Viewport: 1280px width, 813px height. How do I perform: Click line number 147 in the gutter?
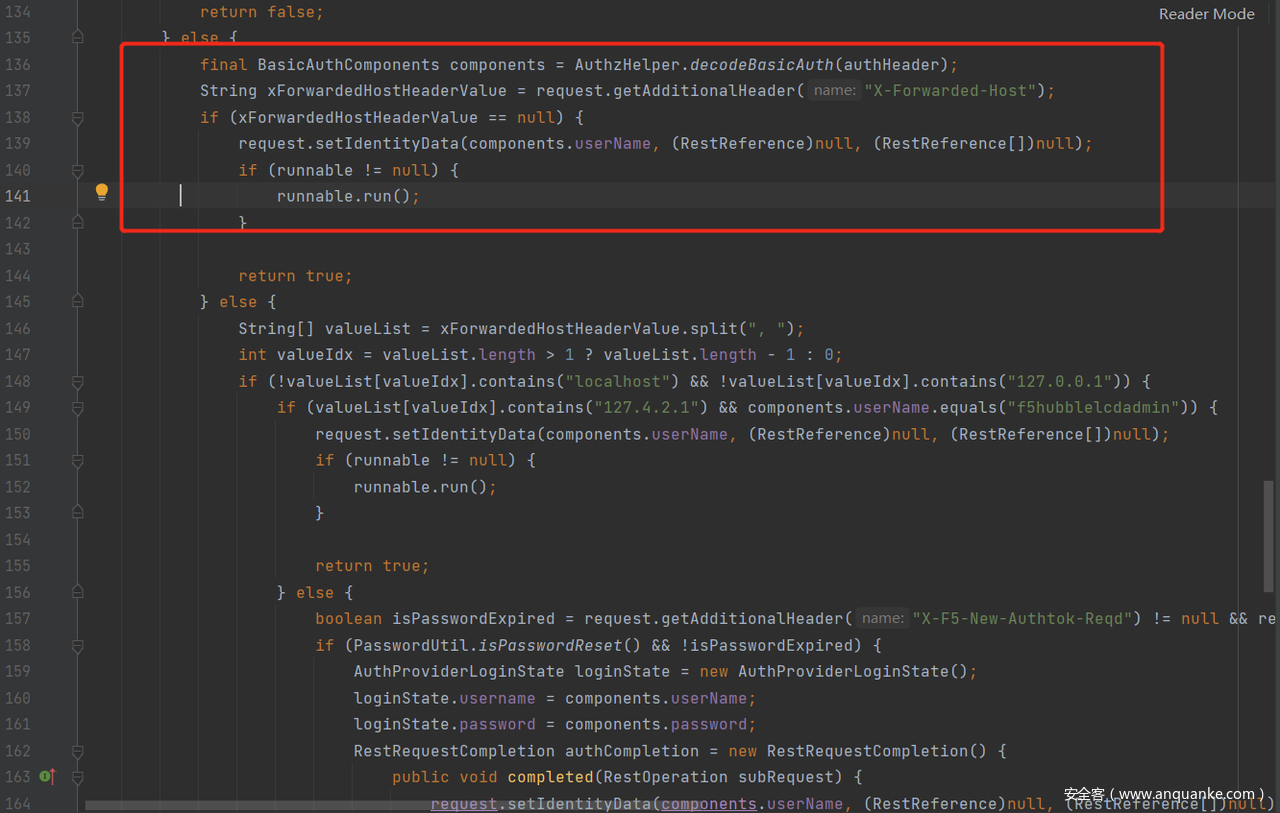pyautogui.click(x=17, y=355)
